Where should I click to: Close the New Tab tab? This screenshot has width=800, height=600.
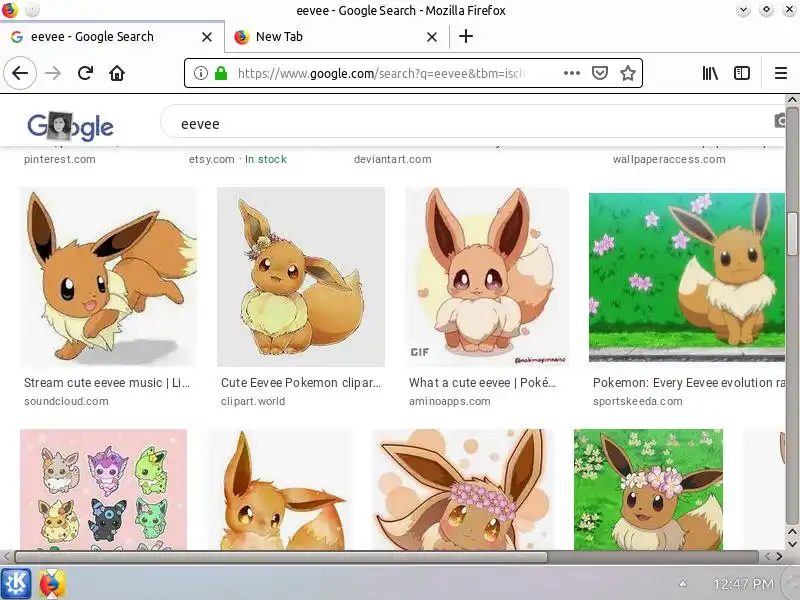[432, 37]
